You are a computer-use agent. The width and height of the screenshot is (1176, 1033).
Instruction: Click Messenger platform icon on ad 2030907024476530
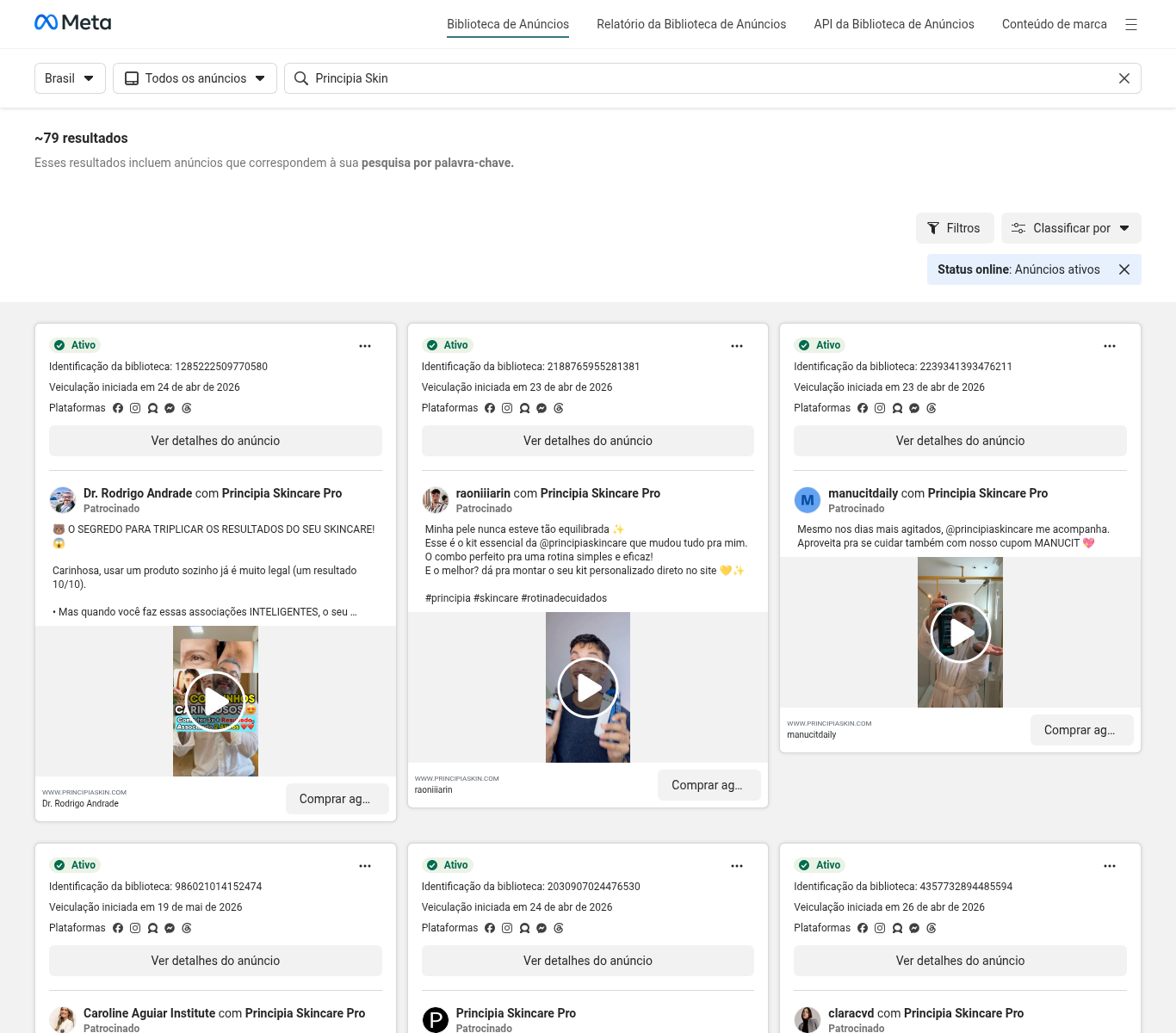[x=542, y=928]
